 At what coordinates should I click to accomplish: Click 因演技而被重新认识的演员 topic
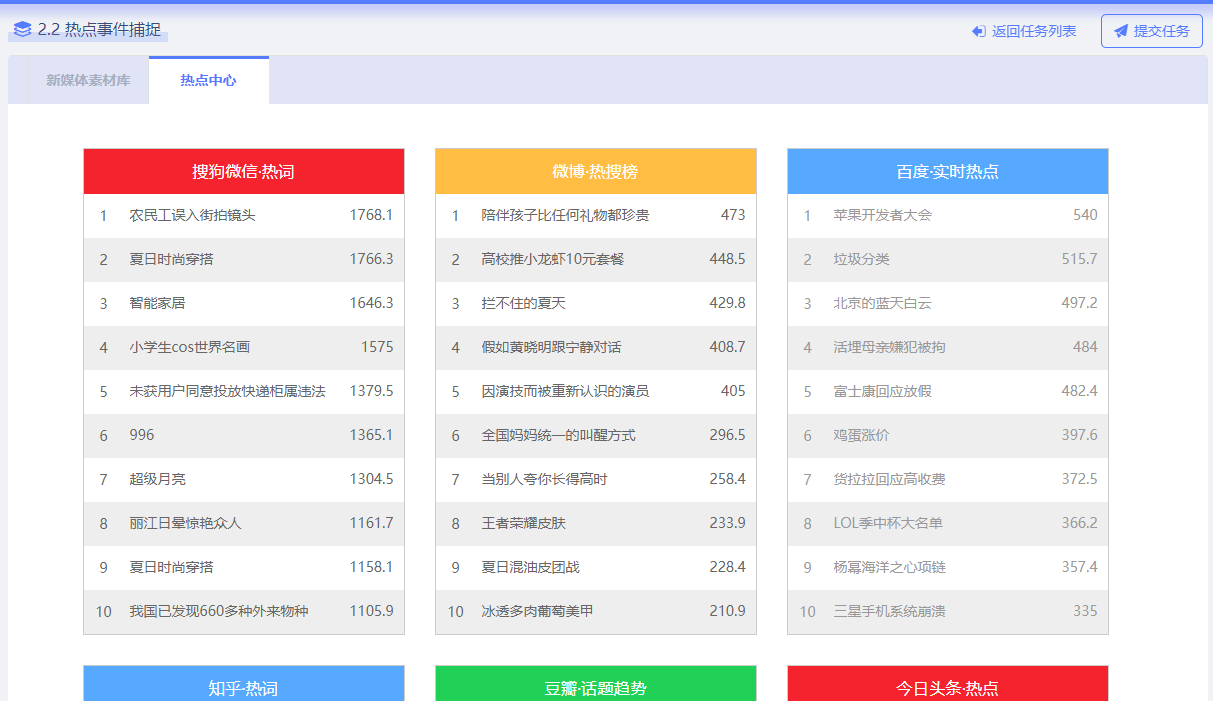(x=565, y=391)
